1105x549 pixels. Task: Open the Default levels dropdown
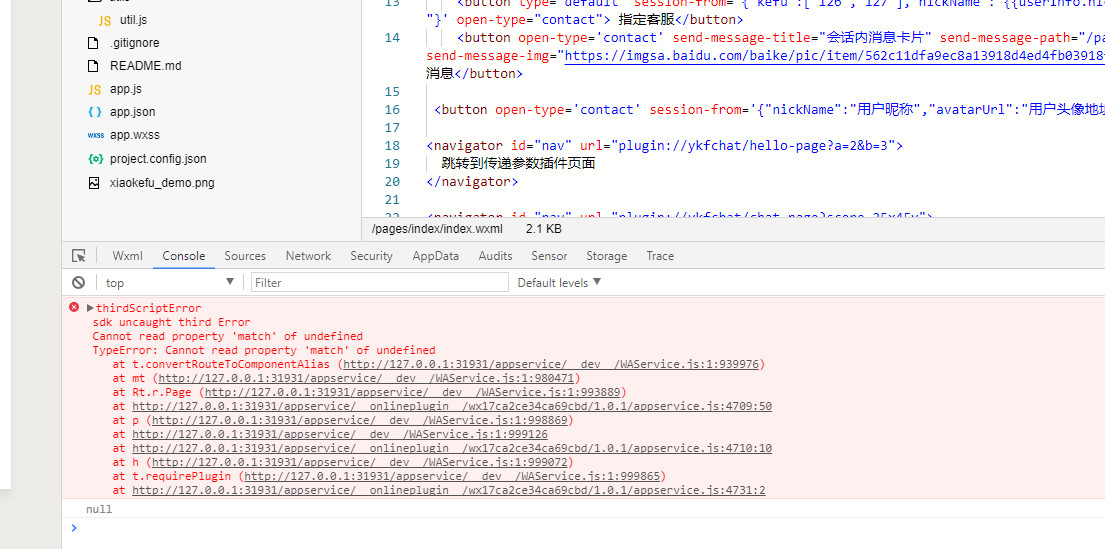click(560, 283)
